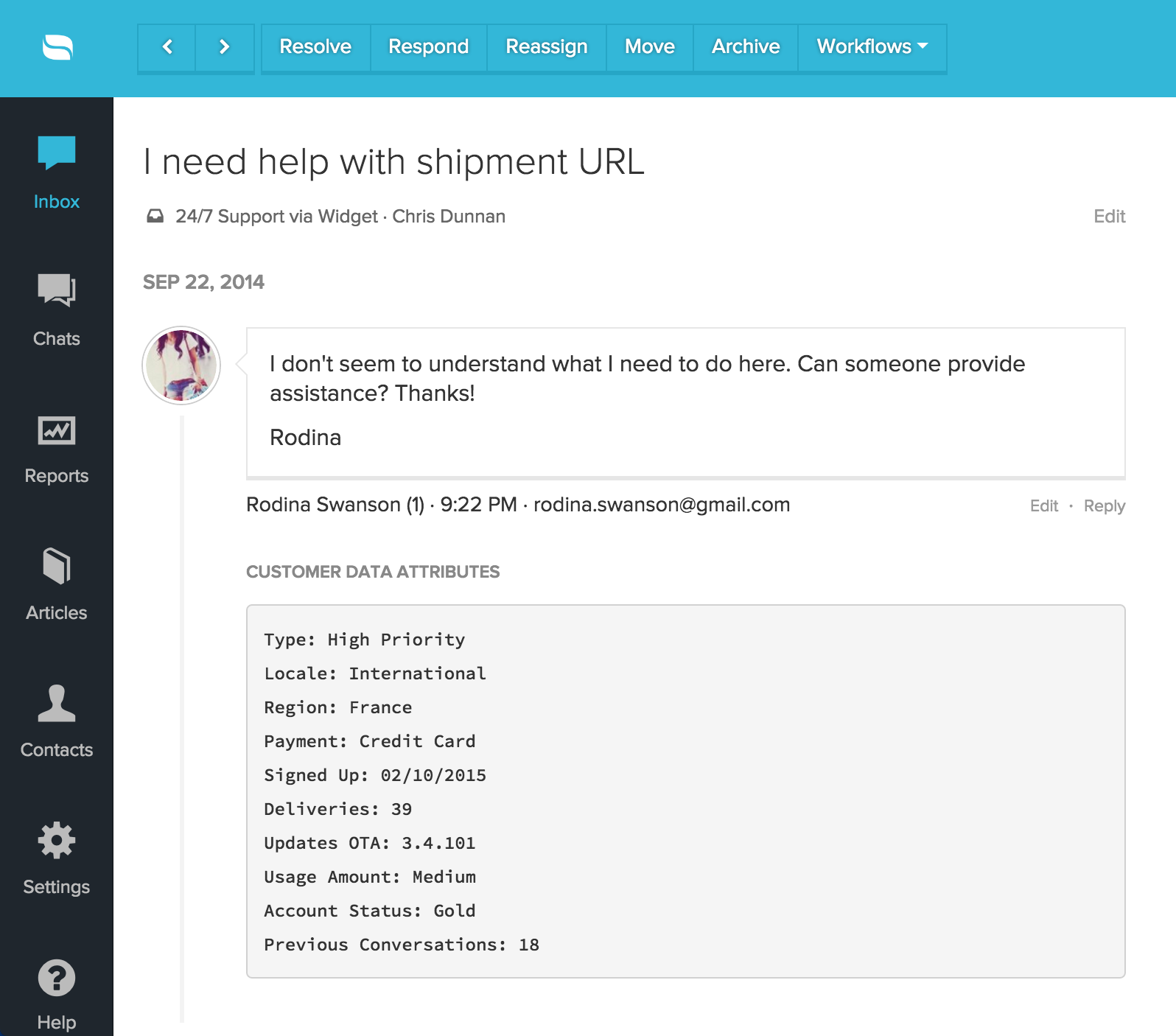Open Articles book icon in sidebar
This screenshot has height=1036, width=1176.
[57, 567]
